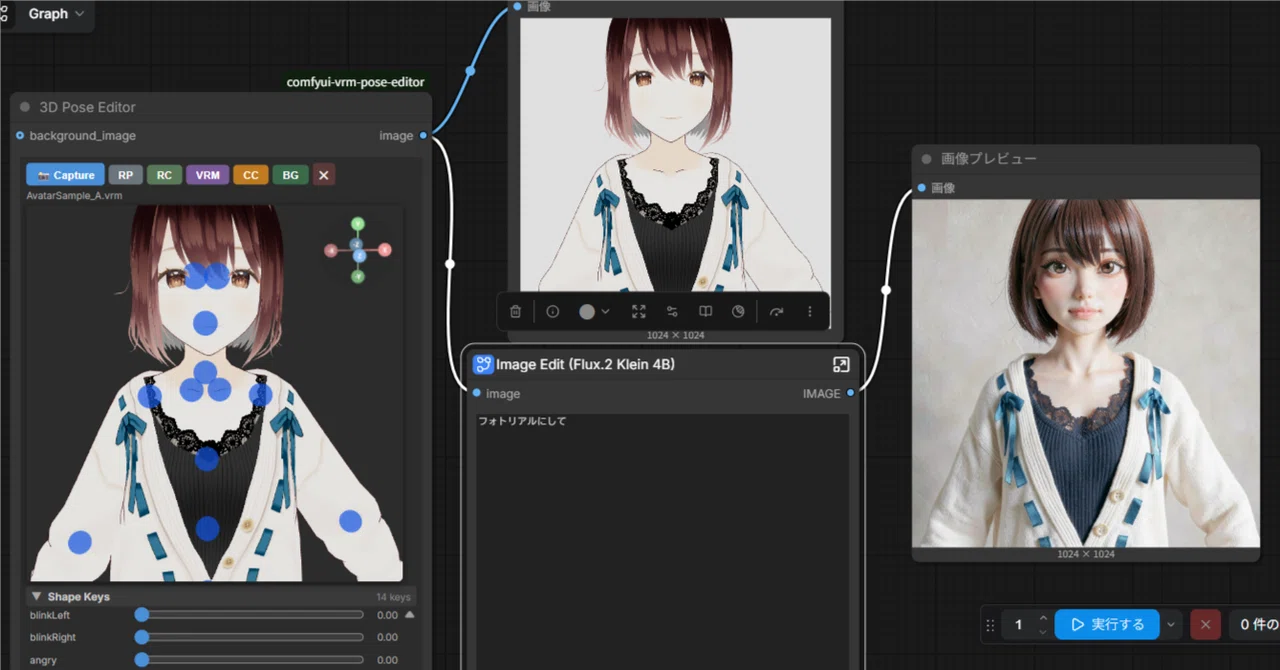
Task: Click the left red axis handle of the gizmo
Action: point(331,250)
